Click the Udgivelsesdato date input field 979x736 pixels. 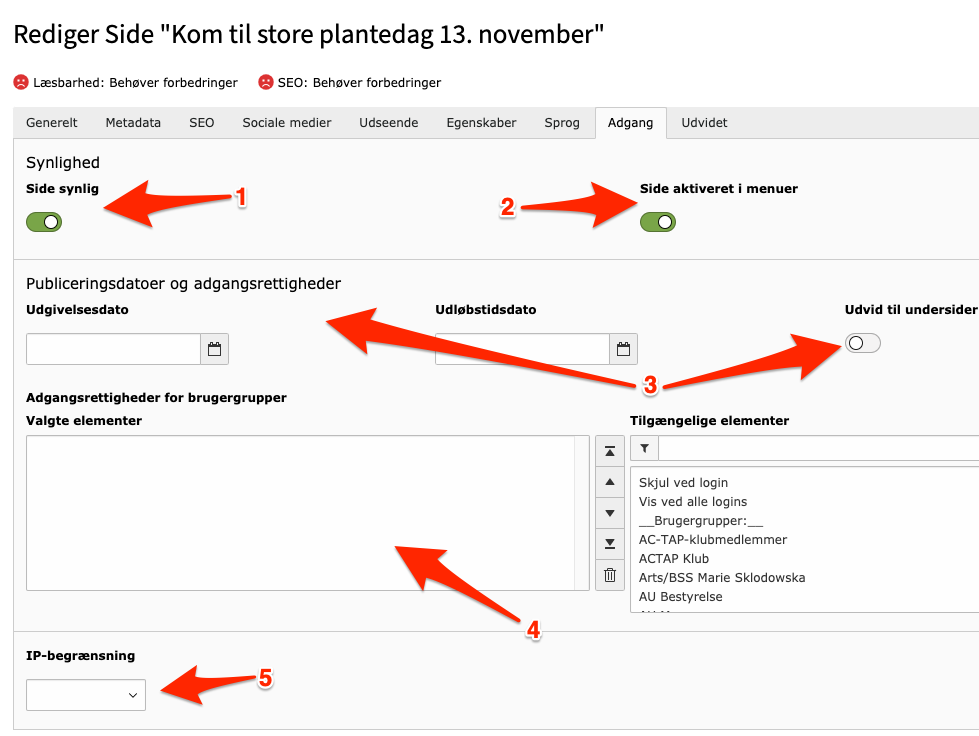point(113,349)
